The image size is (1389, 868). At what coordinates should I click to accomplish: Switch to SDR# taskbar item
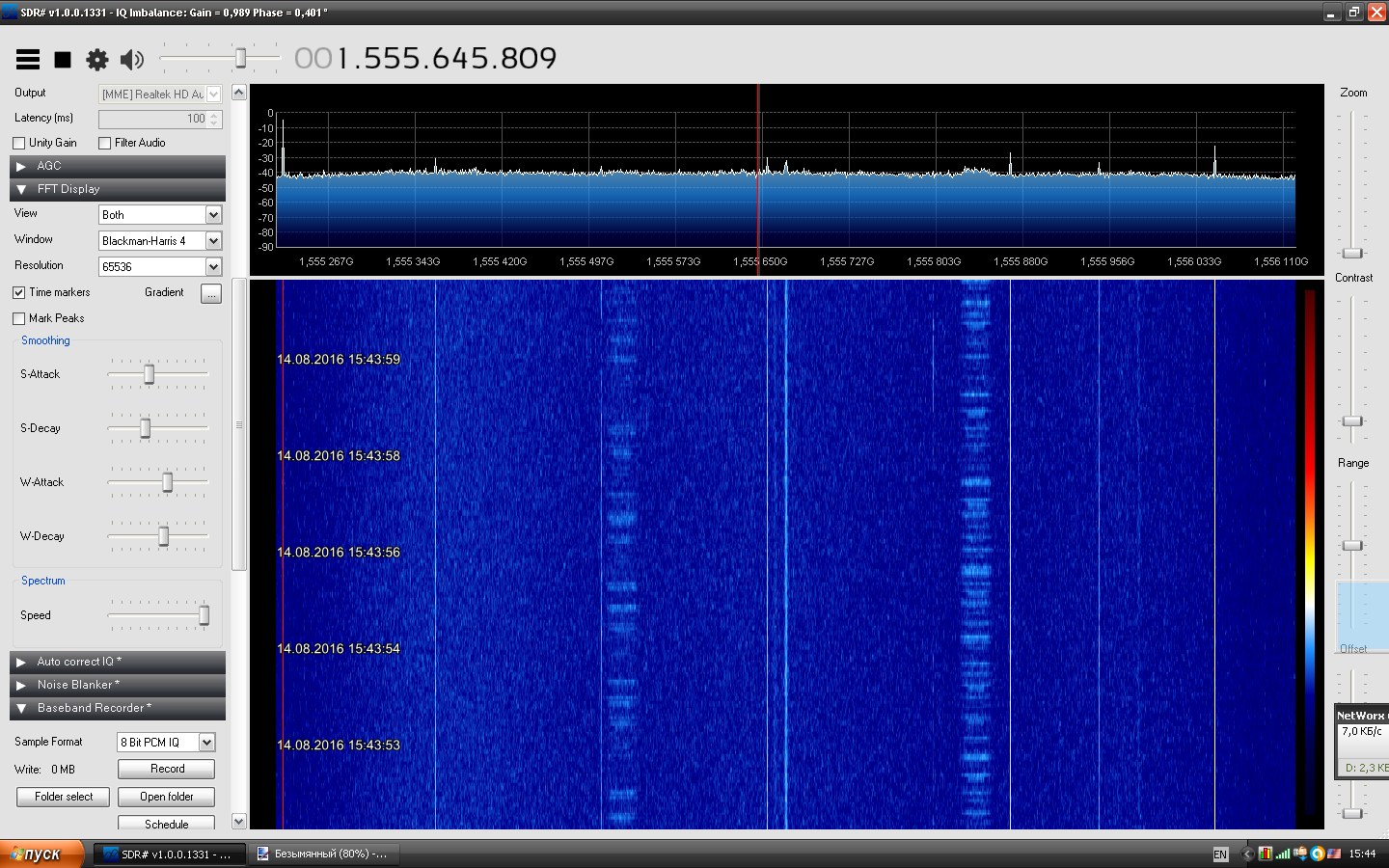[169, 854]
